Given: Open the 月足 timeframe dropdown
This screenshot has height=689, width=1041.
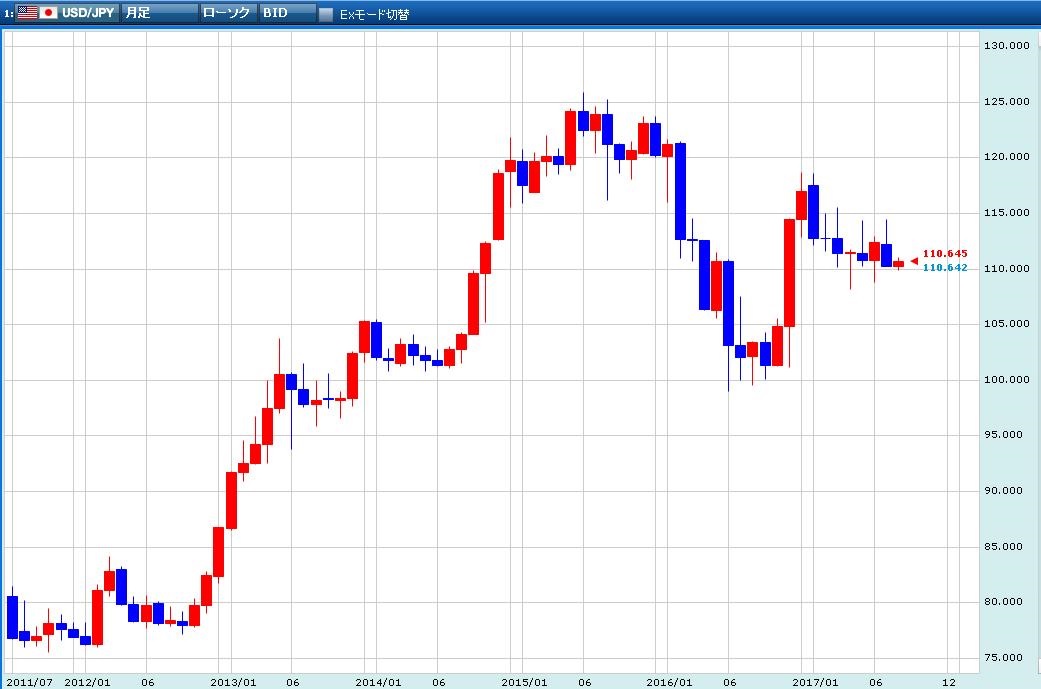Looking at the screenshot, I should pyautogui.click(x=159, y=13).
